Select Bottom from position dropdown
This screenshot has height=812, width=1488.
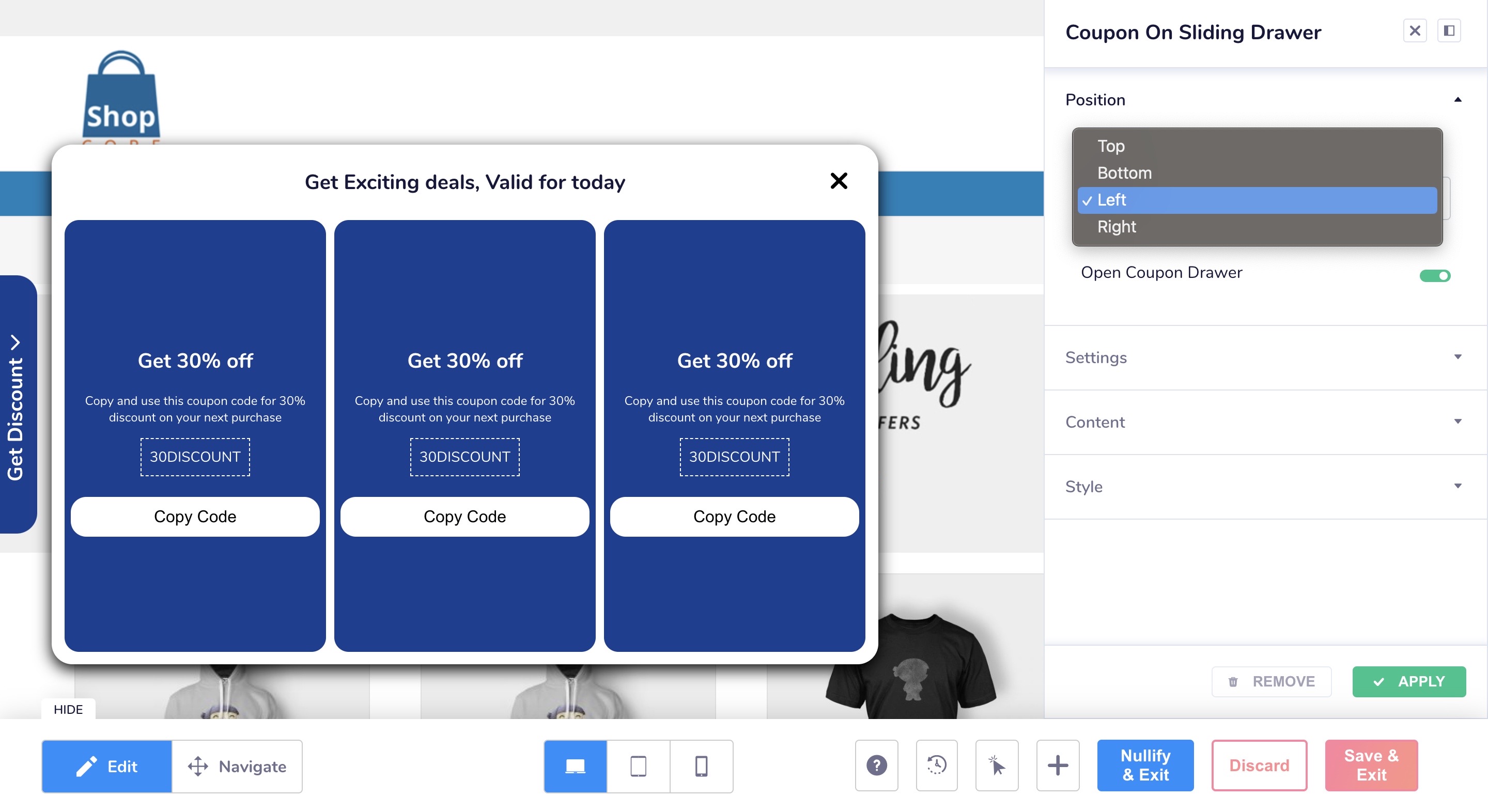coord(1125,172)
